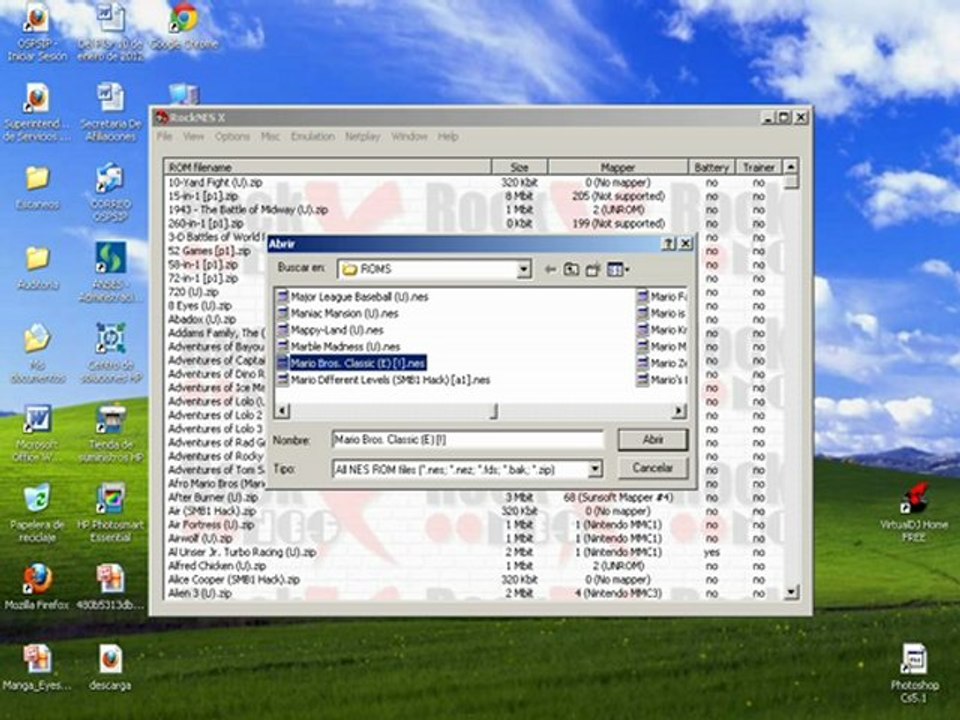This screenshot has height=720, width=960.
Task: Open the Netplay menu in RockNES X
Action: pyautogui.click(x=362, y=137)
